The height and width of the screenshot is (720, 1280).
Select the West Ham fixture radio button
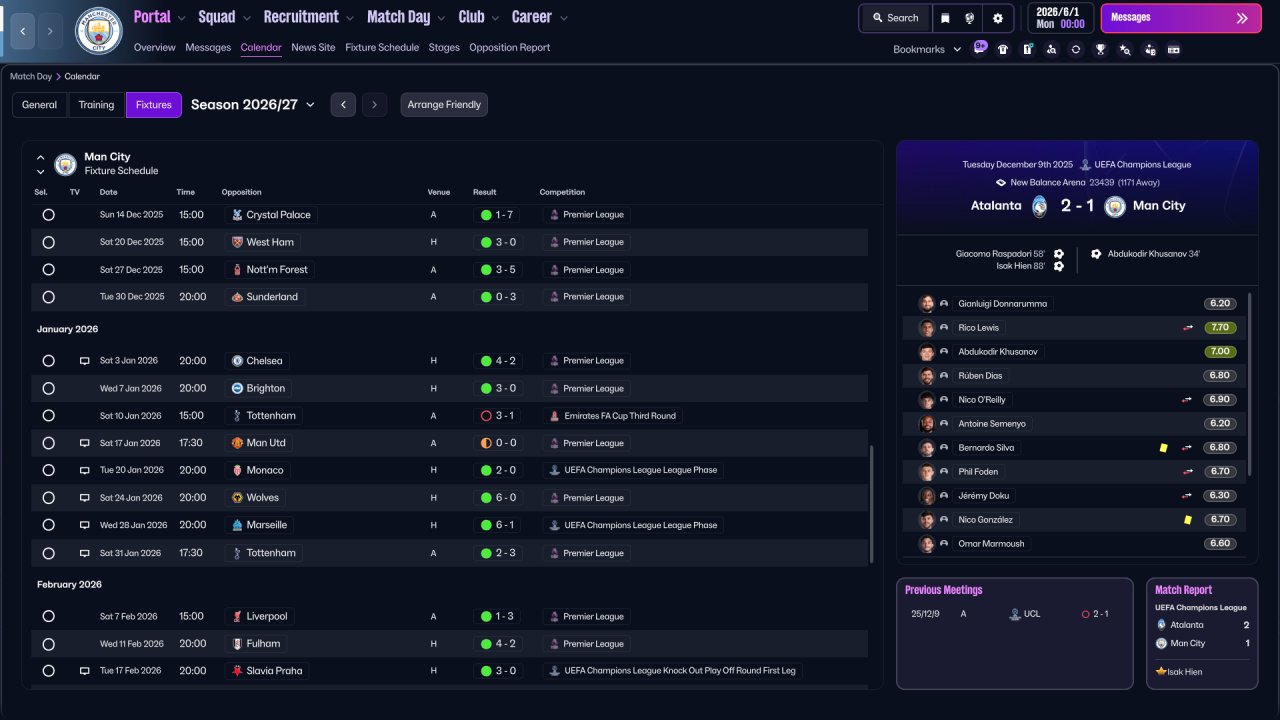(48, 242)
